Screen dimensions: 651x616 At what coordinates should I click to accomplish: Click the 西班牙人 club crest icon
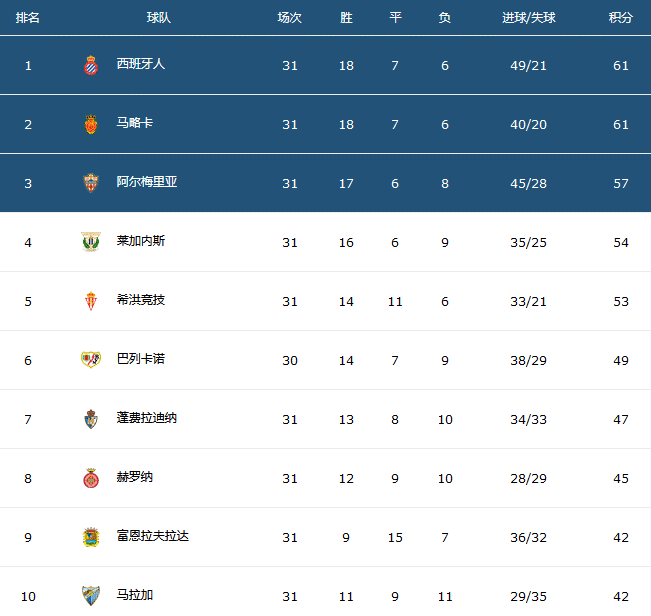point(90,65)
